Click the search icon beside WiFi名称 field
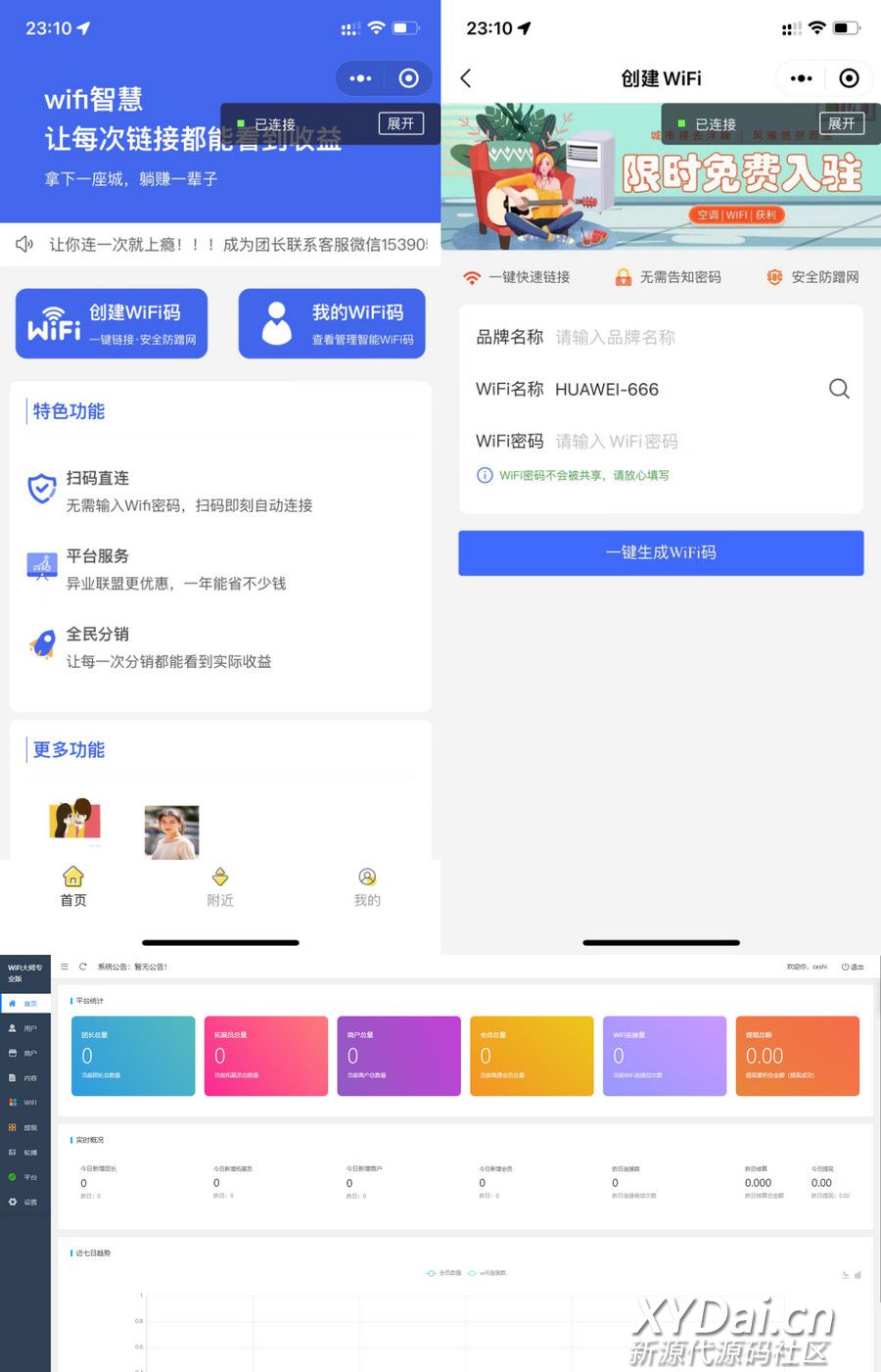The width and height of the screenshot is (881, 1372). [x=839, y=389]
